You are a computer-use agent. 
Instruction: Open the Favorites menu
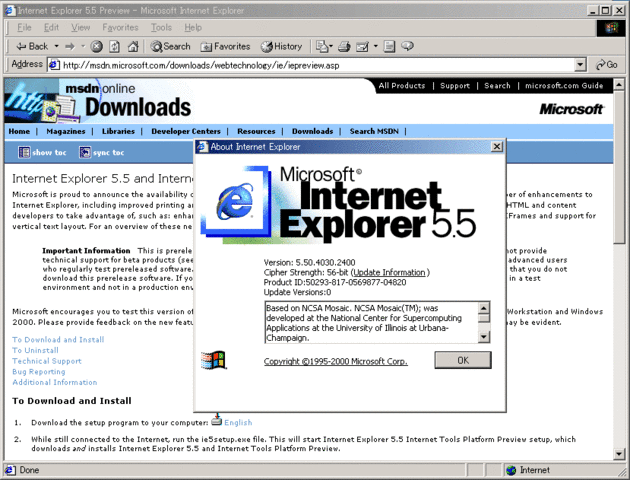pyautogui.click(x=120, y=27)
